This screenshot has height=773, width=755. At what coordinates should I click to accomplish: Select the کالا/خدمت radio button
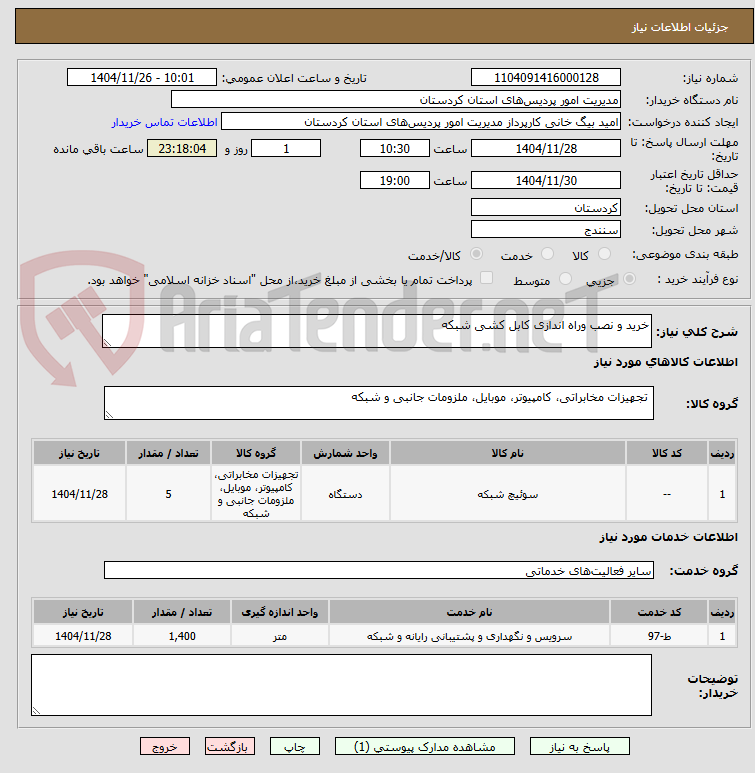pos(476,254)
